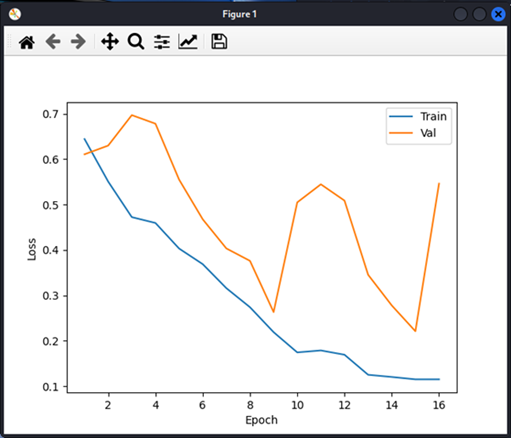Save the figure with the floppy disk icon
511x438 pixels.
tap(219, 42)
